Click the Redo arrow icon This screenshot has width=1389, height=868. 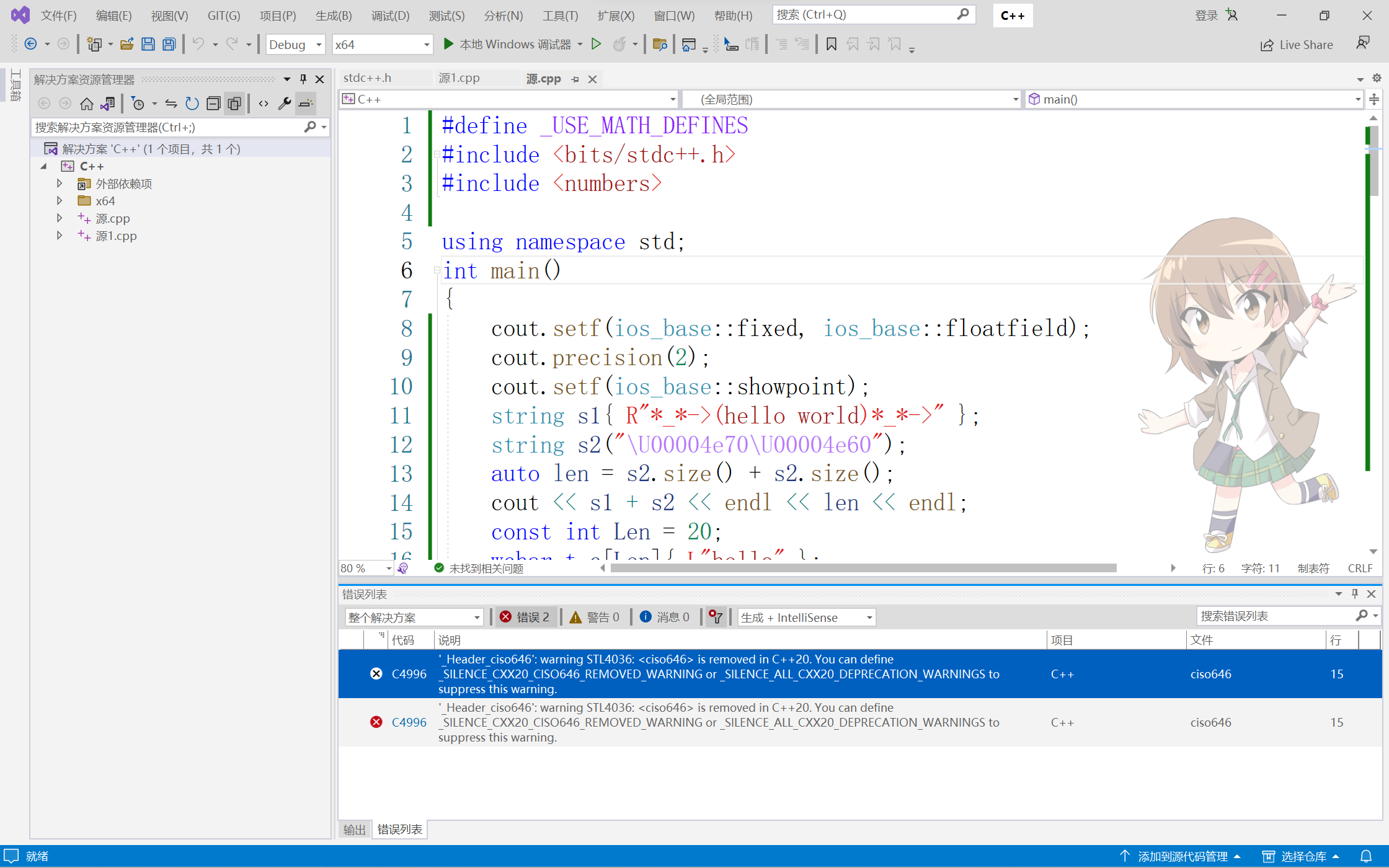tap(232, 44)
